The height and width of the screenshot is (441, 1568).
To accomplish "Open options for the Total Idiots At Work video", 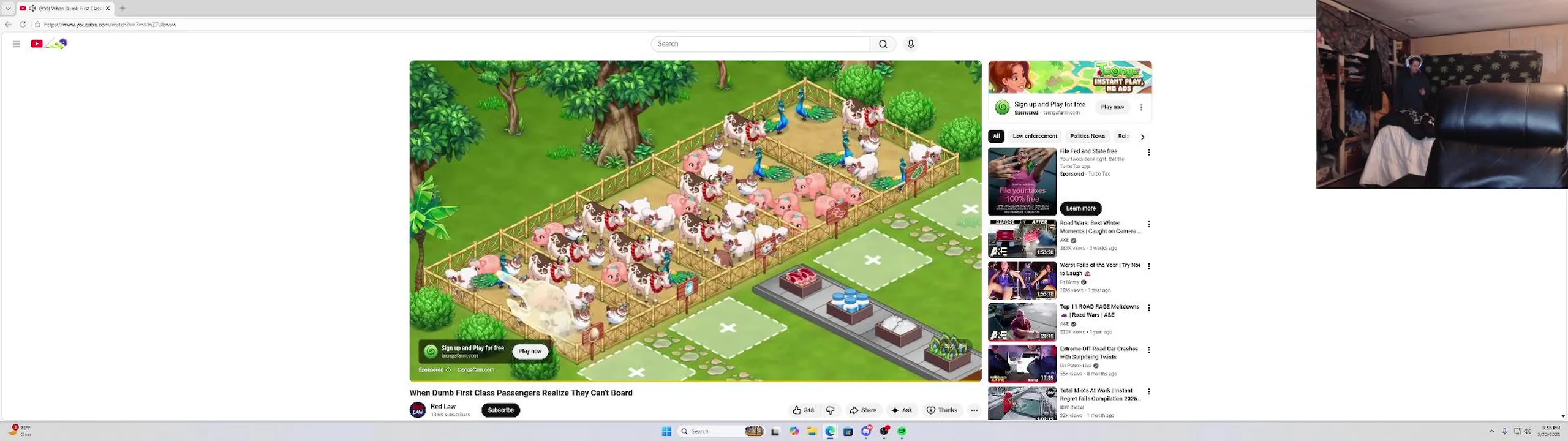I will pos(1148,392).
